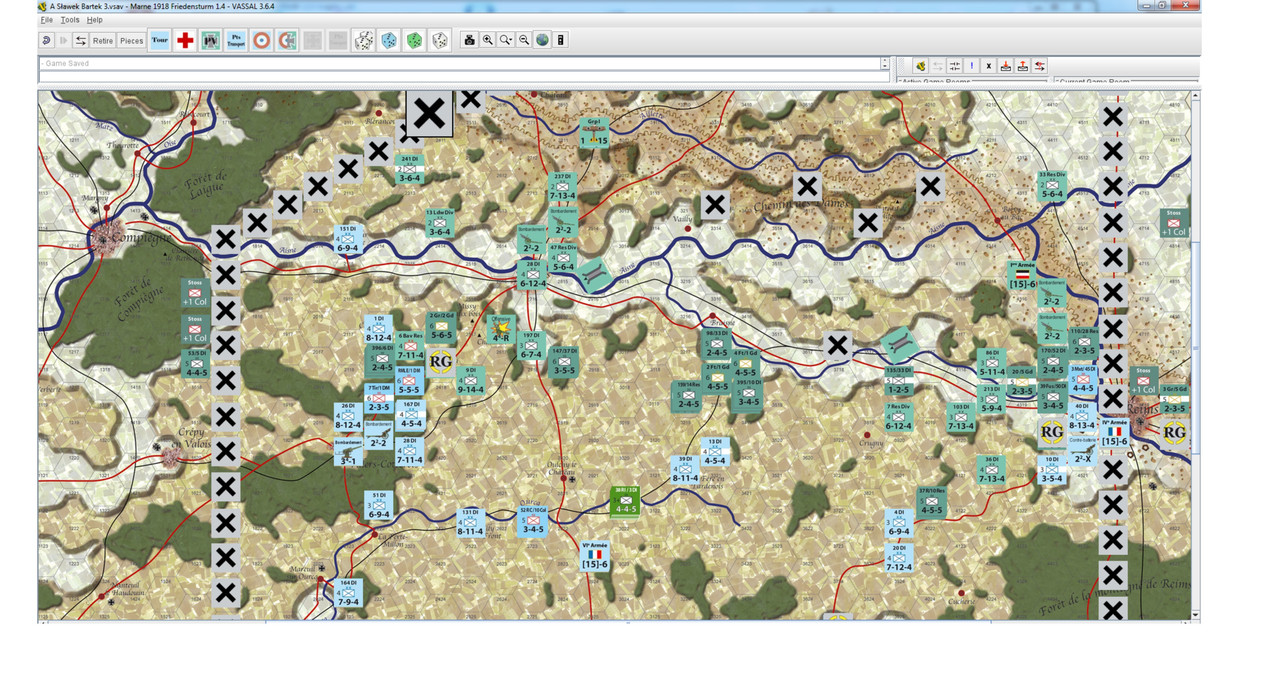Click the red and black swap arrows icon
Viewport: 1280px width, 693px height.
(1040, 66)
